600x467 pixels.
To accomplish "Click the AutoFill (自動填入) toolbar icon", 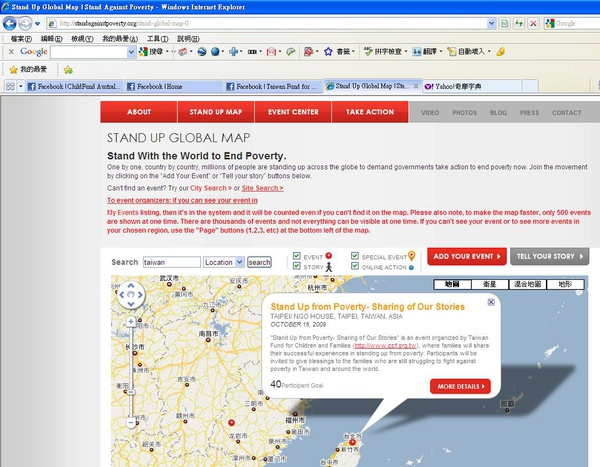I will coord(452,51).
